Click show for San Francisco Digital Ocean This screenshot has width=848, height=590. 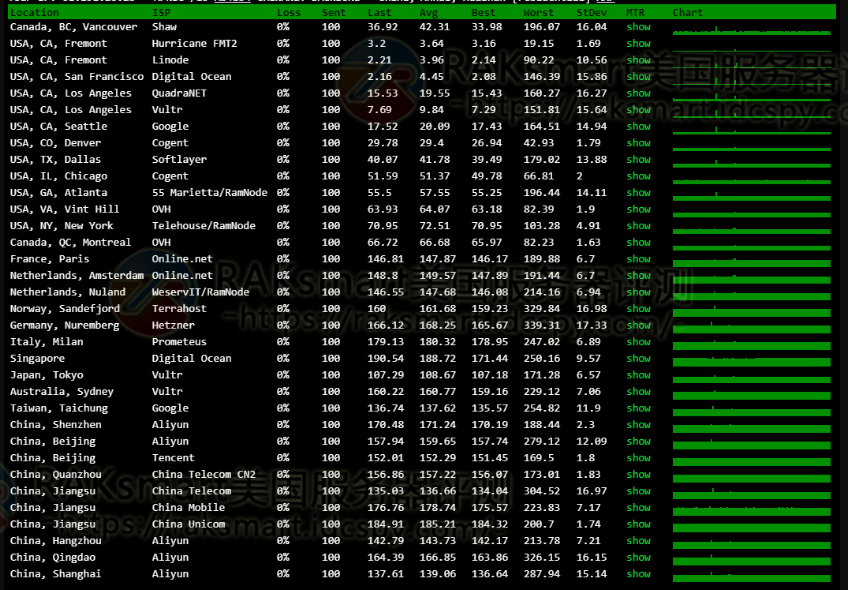coord(638,77)
